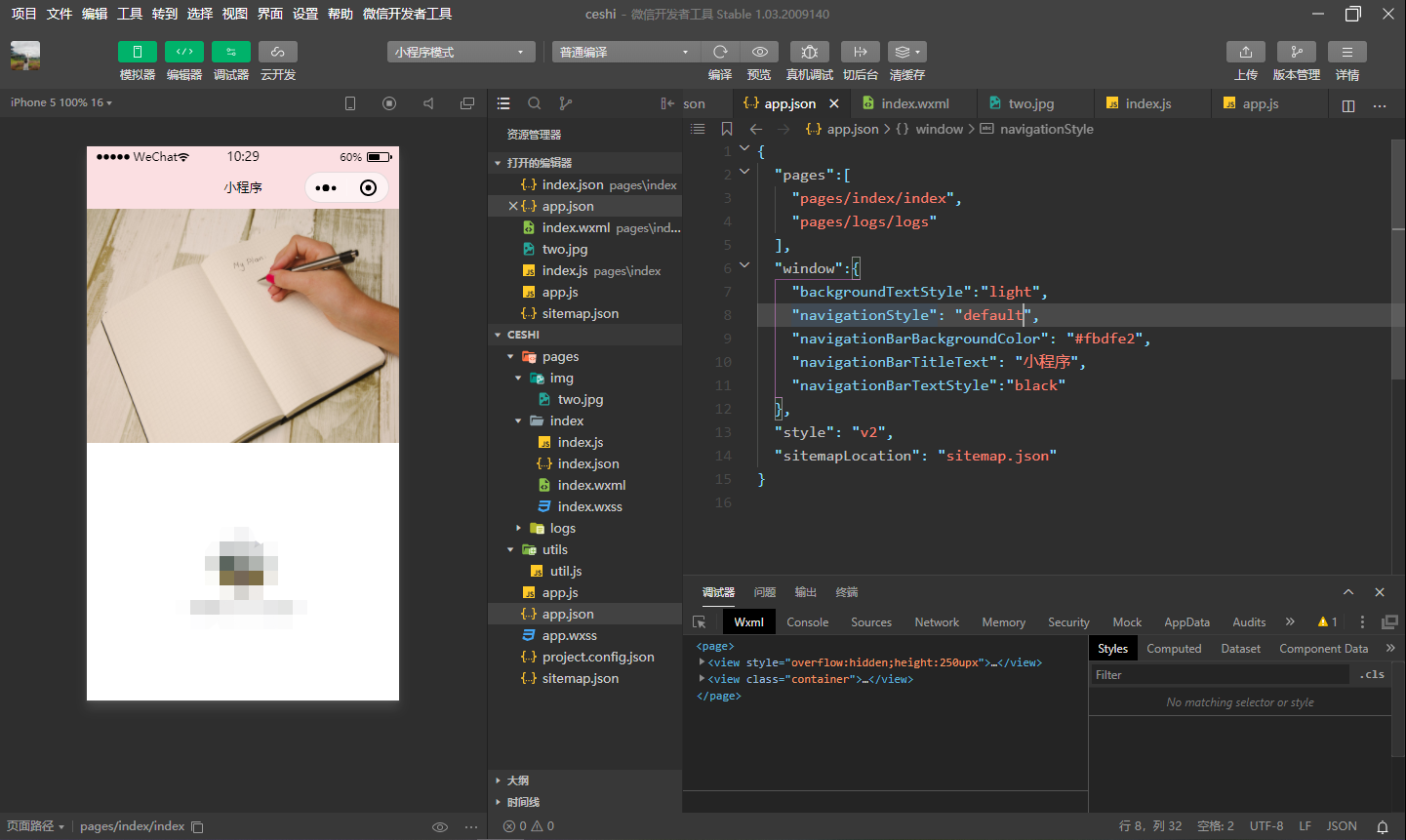
Task: Open the Network devtools tab
Action: 937,622
